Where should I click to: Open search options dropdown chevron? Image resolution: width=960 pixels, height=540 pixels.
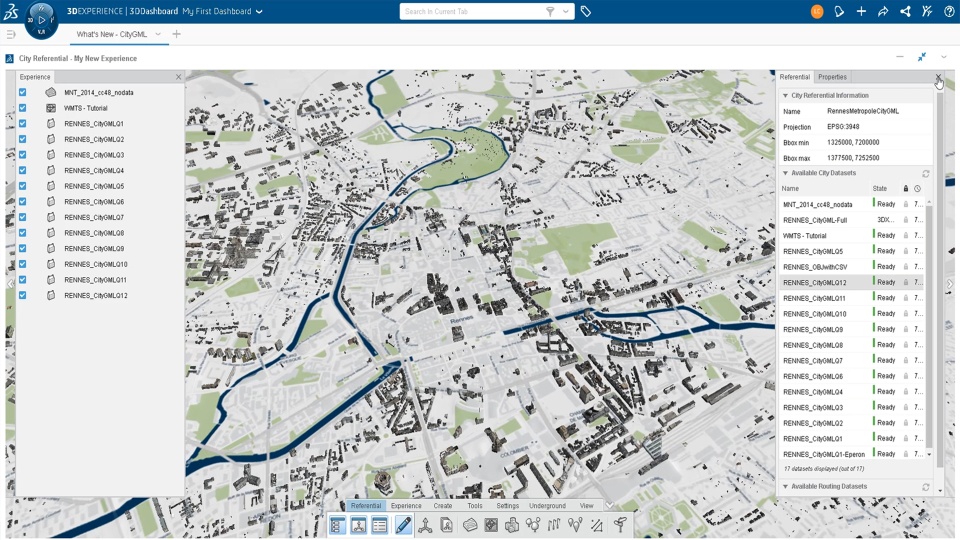[565, 11]
